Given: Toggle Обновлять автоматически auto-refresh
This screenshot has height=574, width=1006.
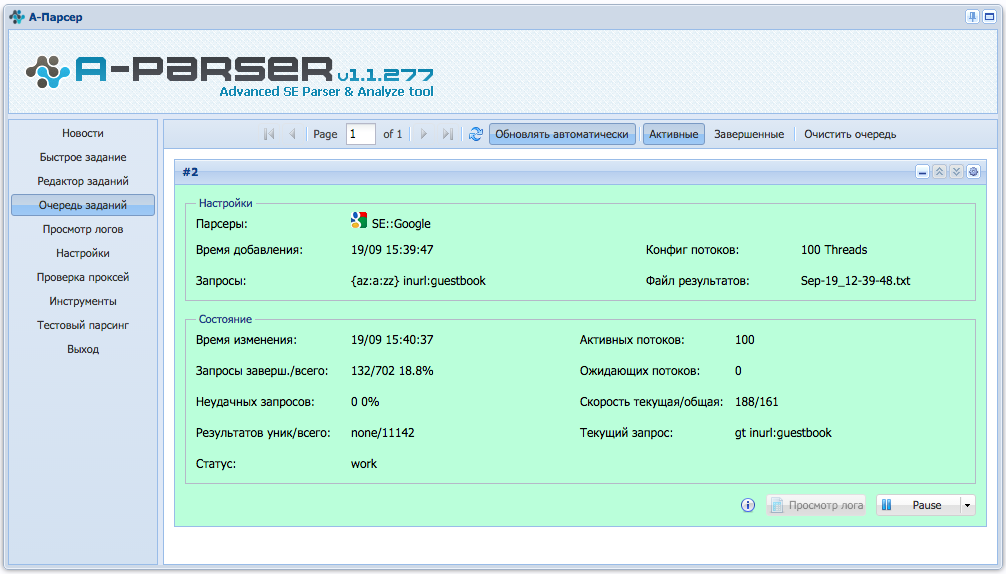Looking at the screenshot, I should 562,134.
